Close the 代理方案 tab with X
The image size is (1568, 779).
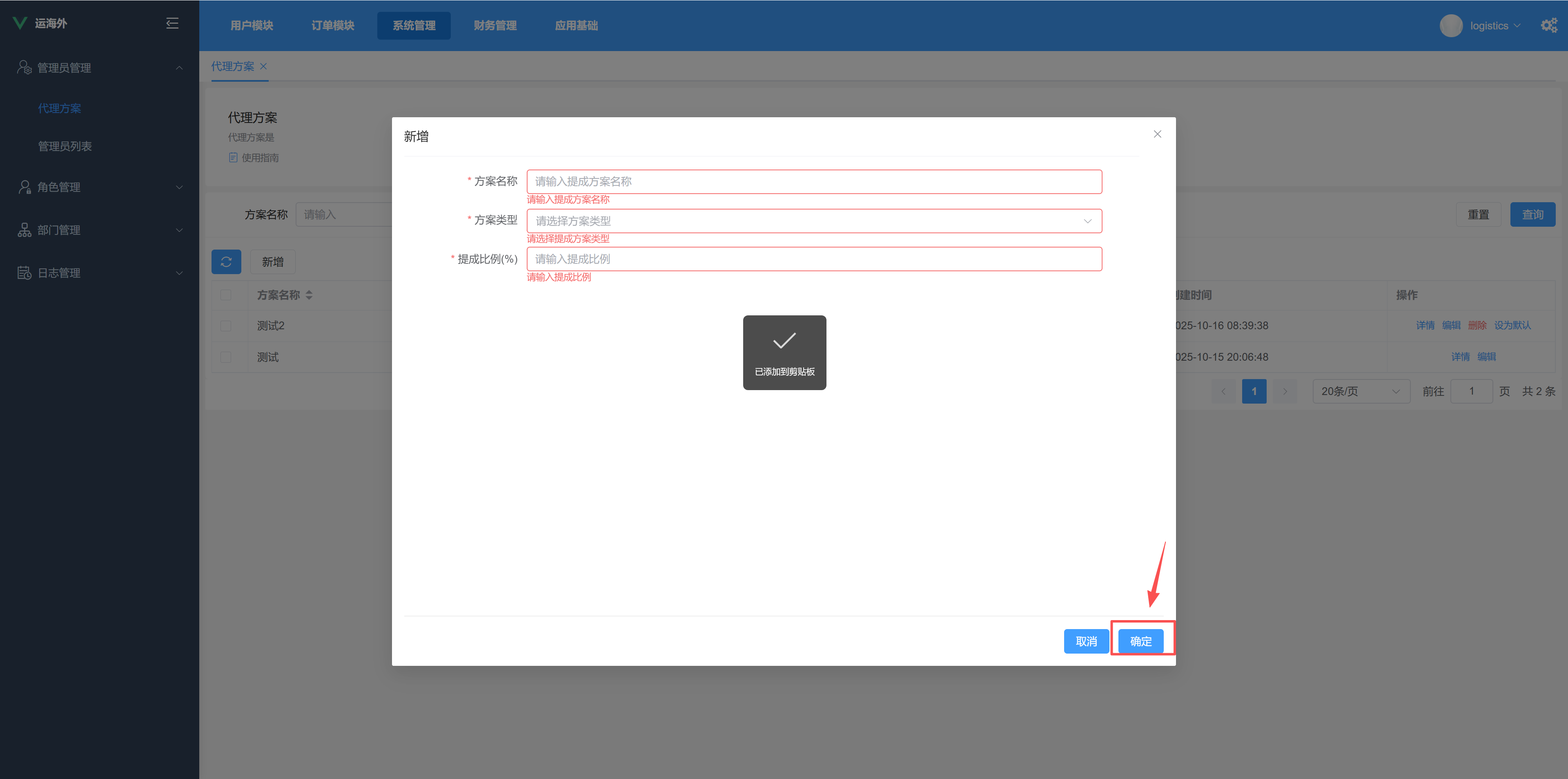[x=263, y=67]
